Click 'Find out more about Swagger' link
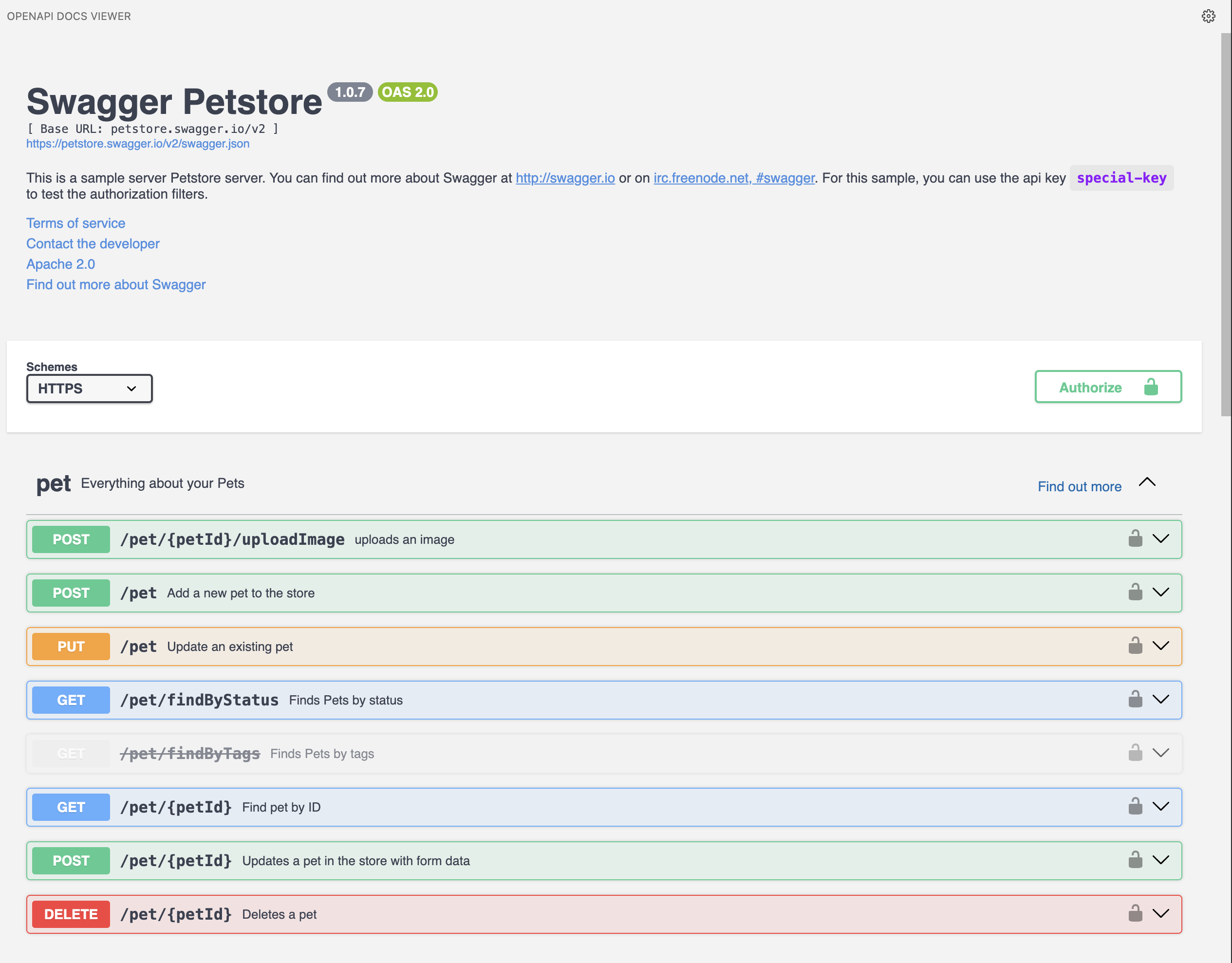The image size is (1232, 963). 116,285
